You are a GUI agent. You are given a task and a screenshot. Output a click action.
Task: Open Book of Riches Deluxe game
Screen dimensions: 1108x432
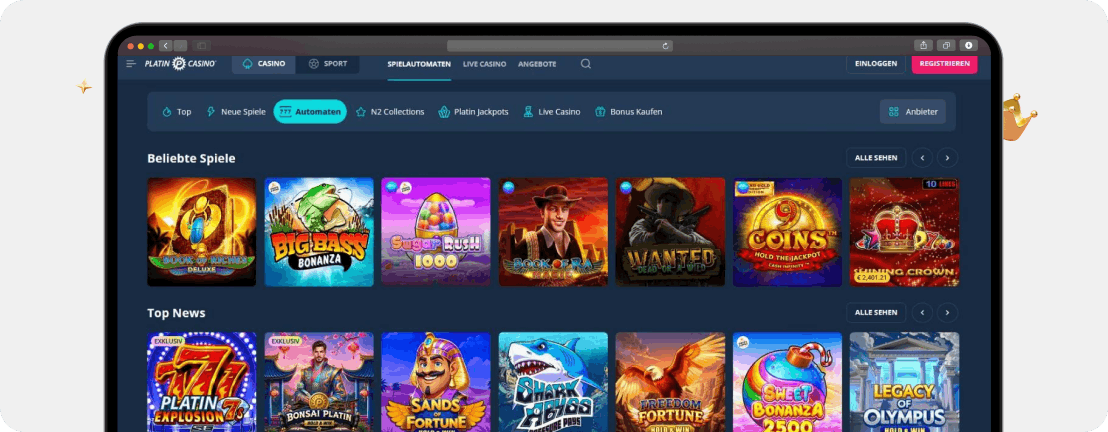pos(202,232)
